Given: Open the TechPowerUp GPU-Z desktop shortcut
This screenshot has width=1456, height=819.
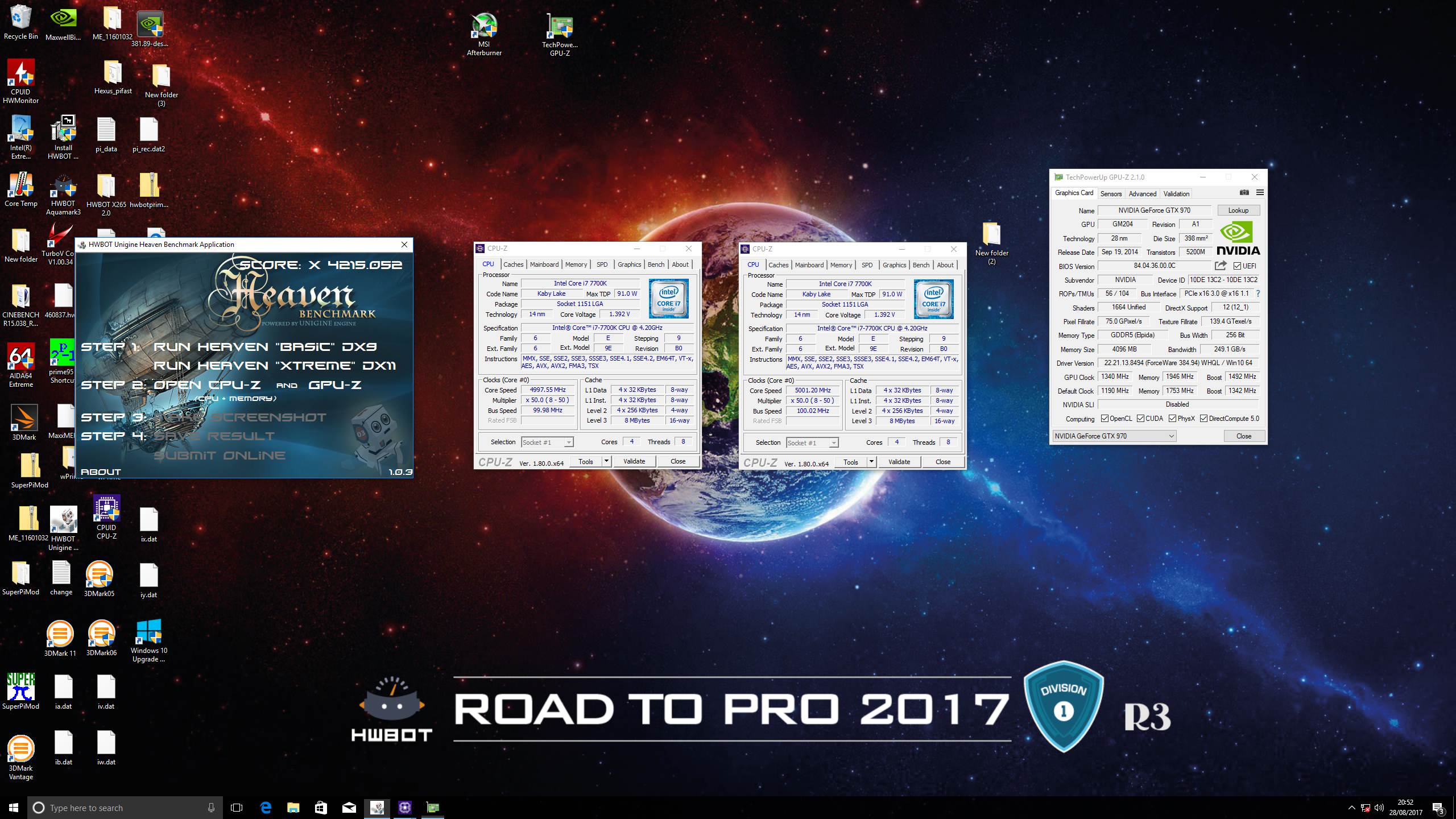Looking at the screenshot, I should 560,34.
